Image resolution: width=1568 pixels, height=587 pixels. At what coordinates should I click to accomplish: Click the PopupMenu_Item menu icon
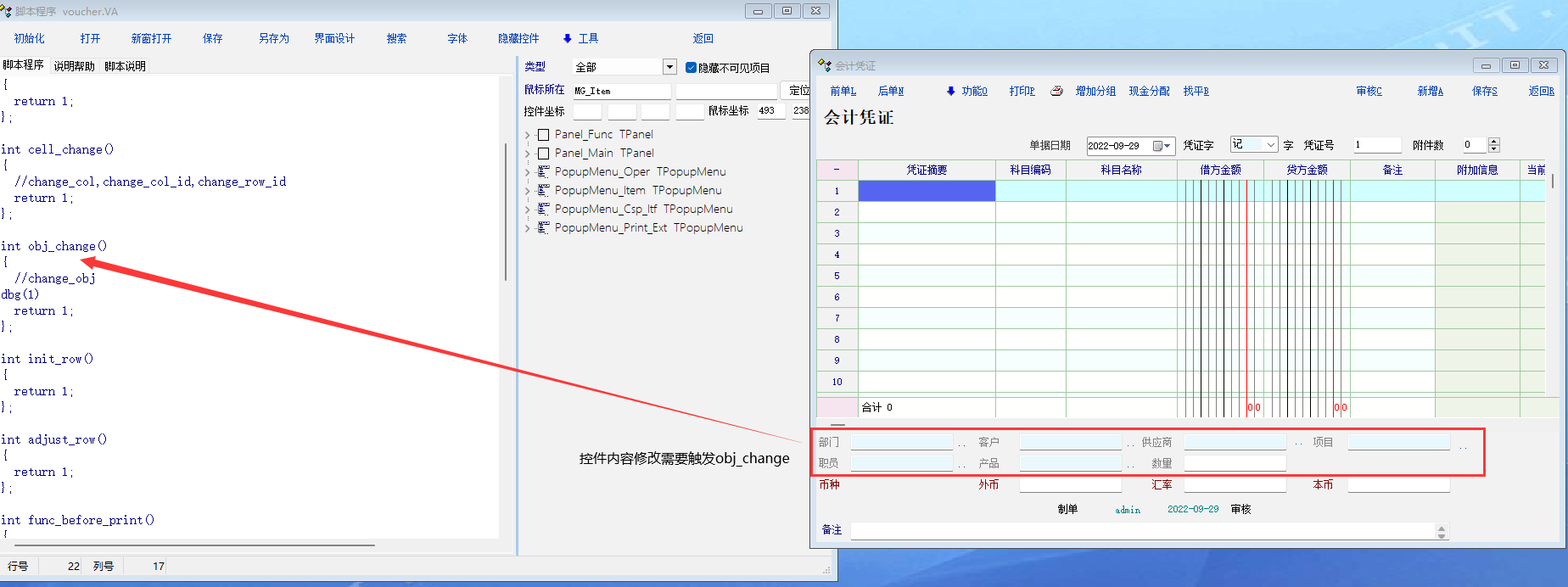click(x=544, y=190)
